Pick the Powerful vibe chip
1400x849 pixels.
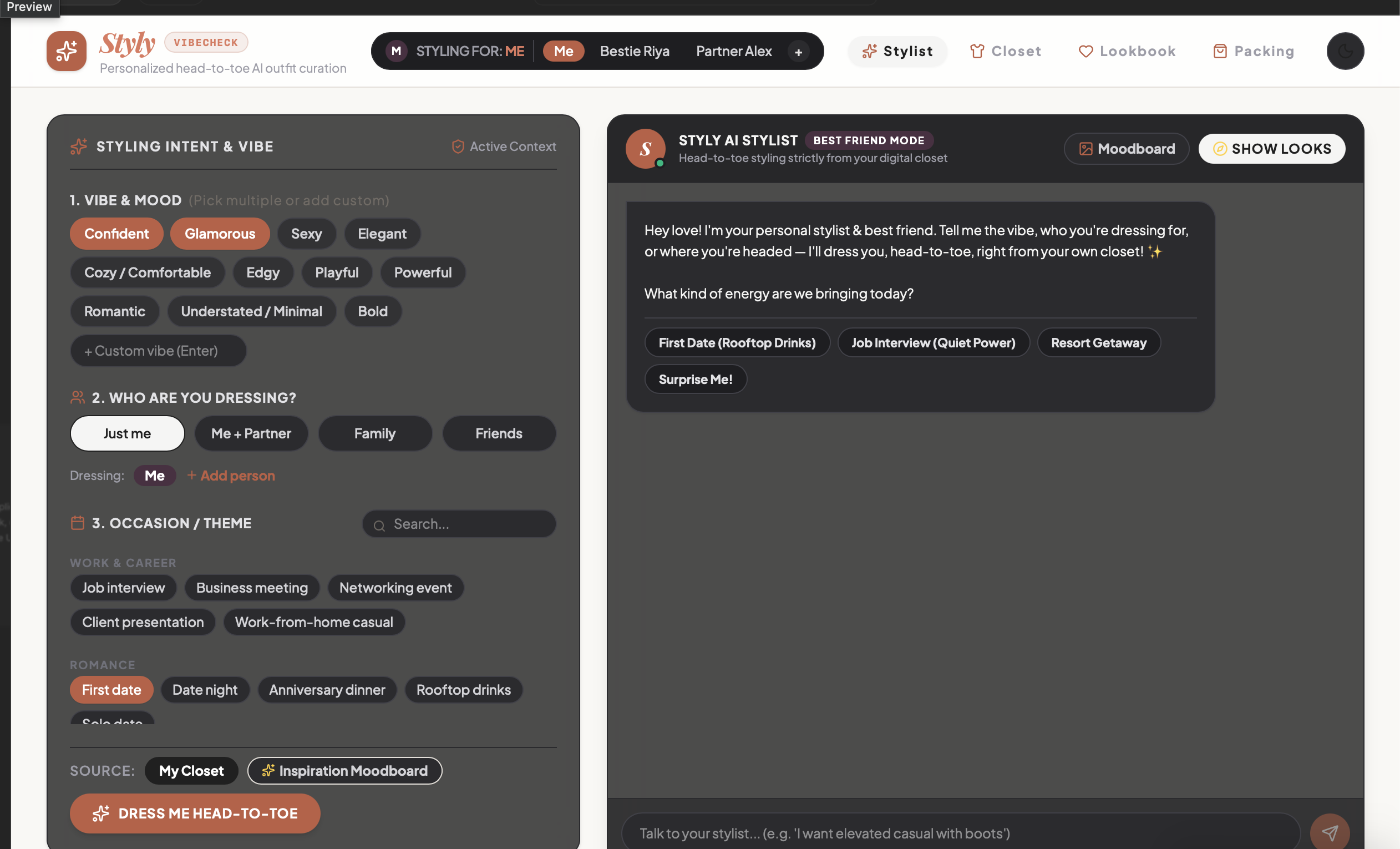click(x=423, y=272)
